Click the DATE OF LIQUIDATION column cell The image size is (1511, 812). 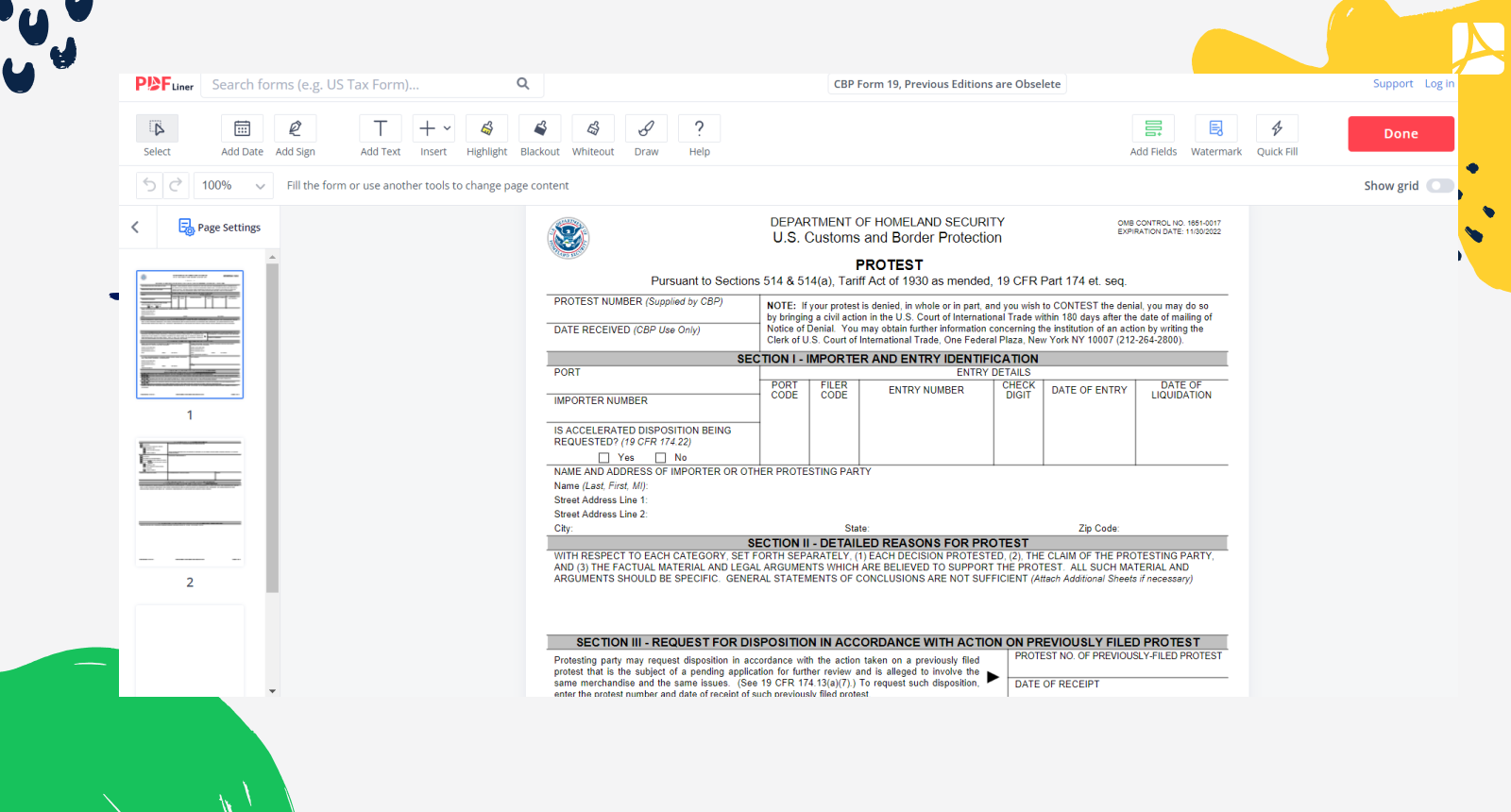1181,422
